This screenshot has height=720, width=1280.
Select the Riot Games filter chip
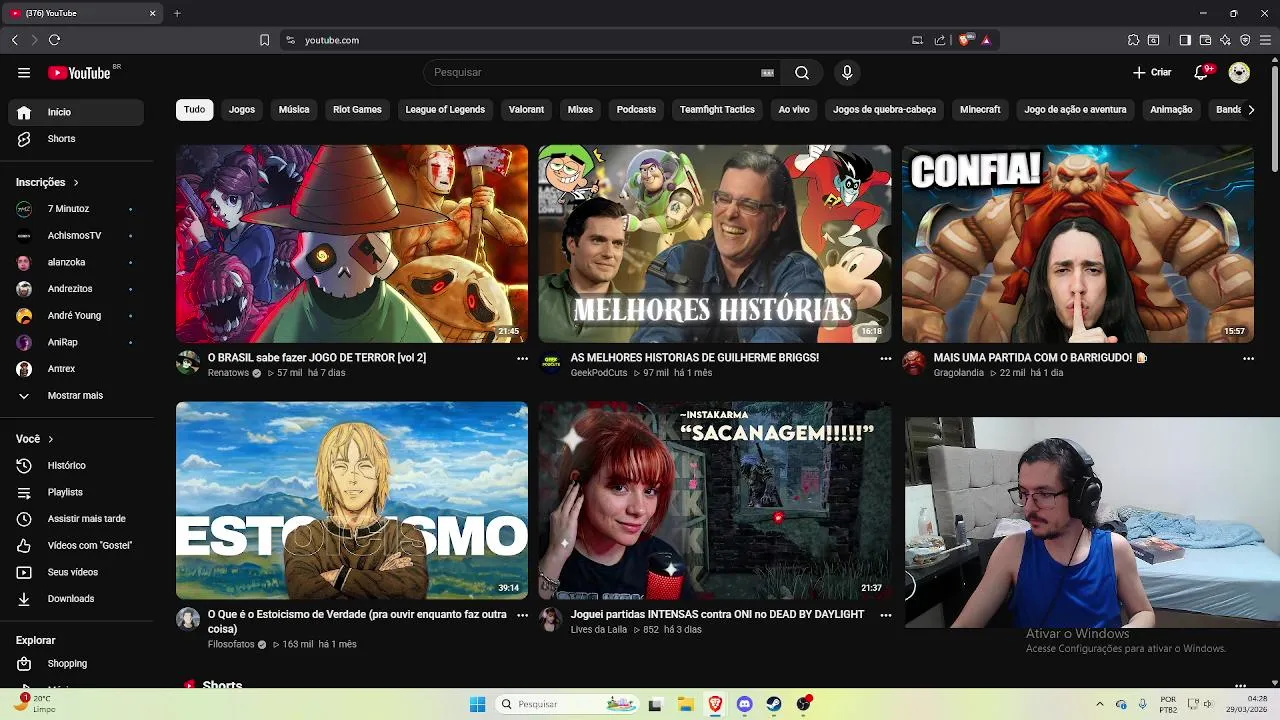point(357,110)
